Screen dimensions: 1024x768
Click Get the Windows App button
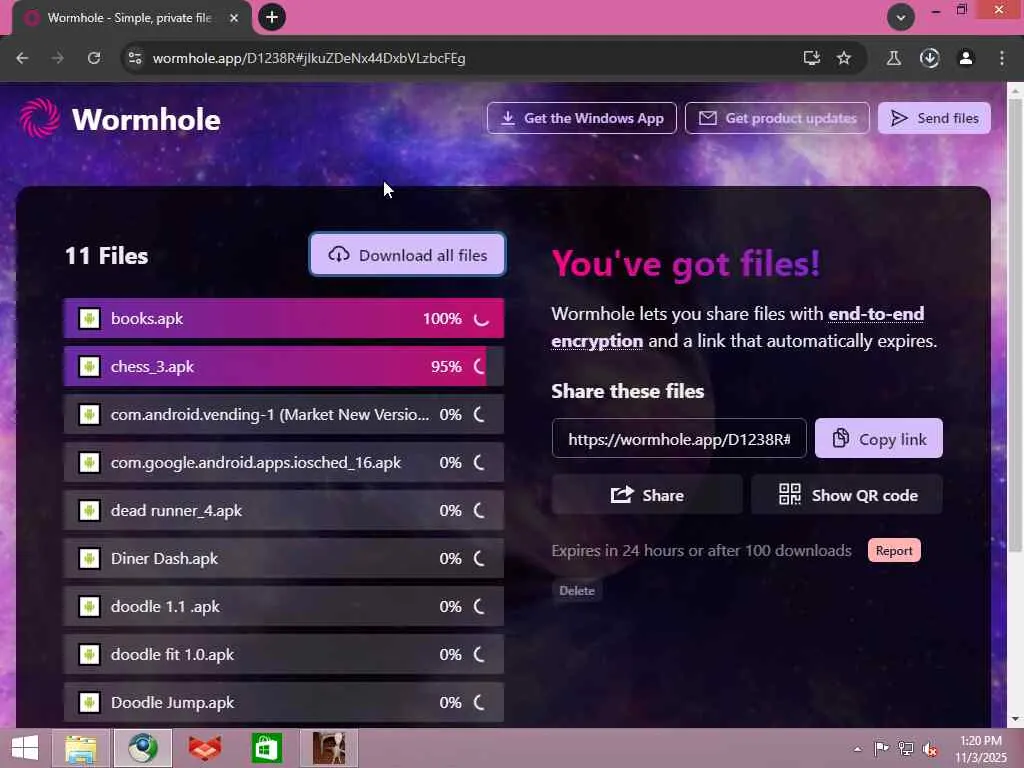tap(582, 118)
